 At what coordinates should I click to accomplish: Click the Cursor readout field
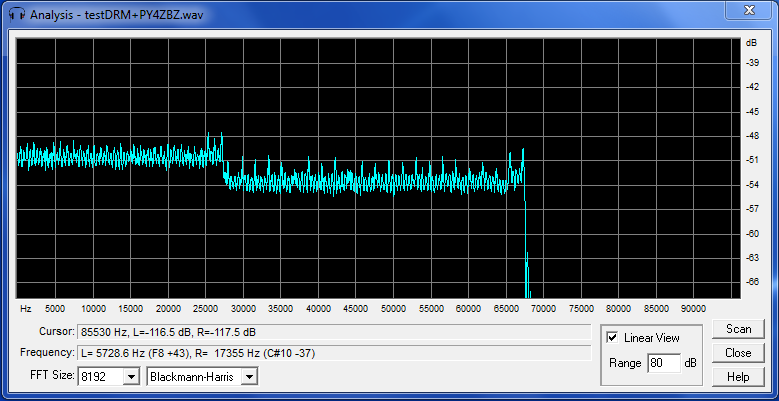tap(333, 331)
